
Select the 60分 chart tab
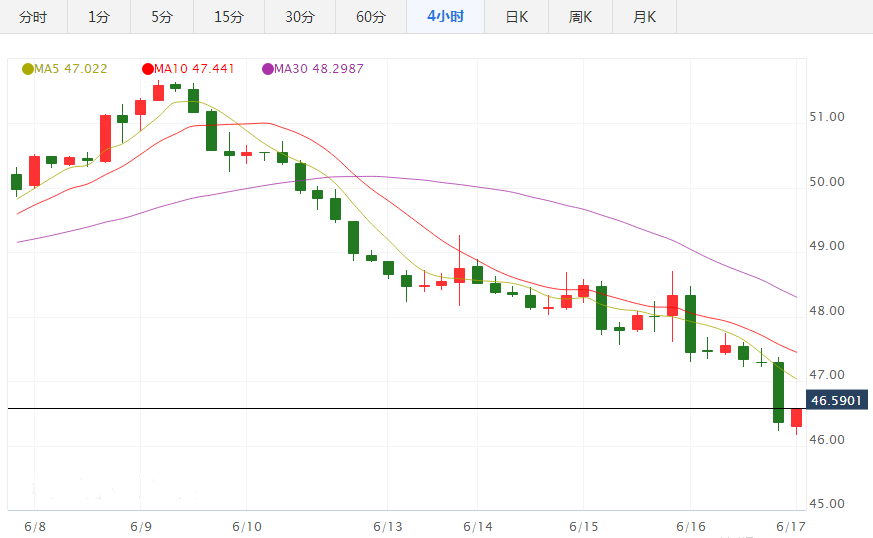coord(370,17)
